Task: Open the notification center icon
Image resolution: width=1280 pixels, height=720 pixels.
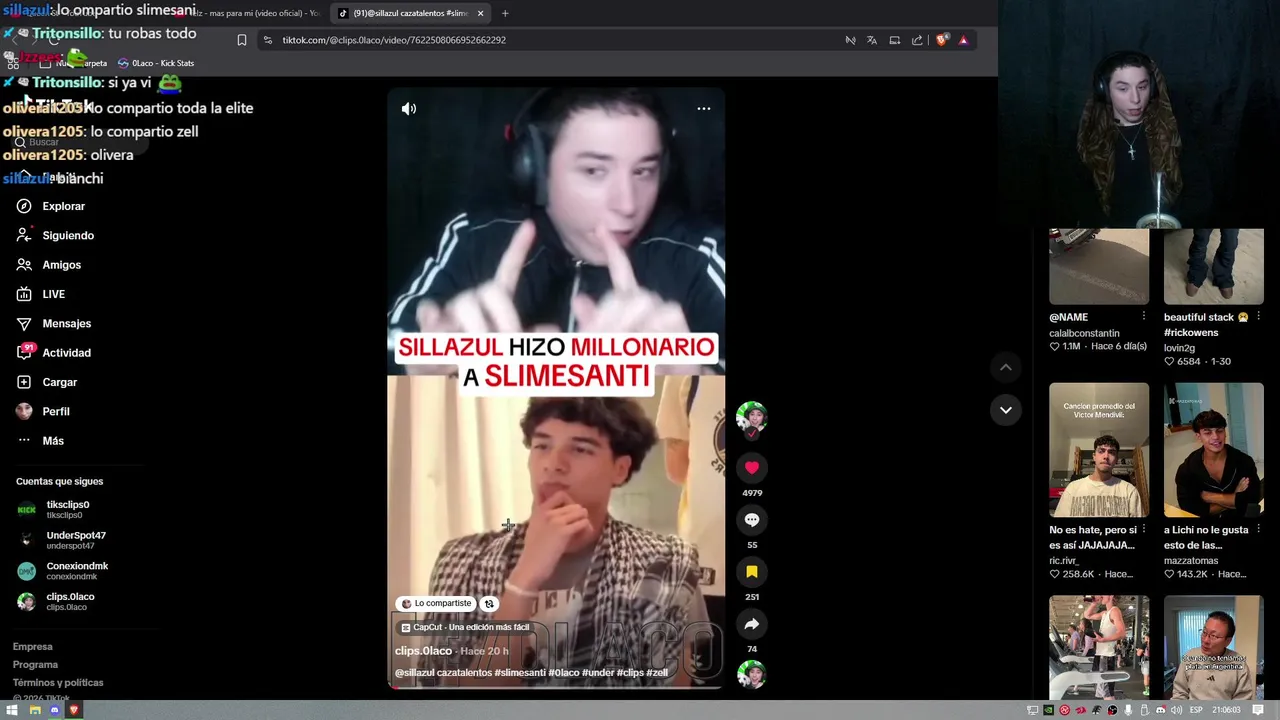Action: (1258, 710)
